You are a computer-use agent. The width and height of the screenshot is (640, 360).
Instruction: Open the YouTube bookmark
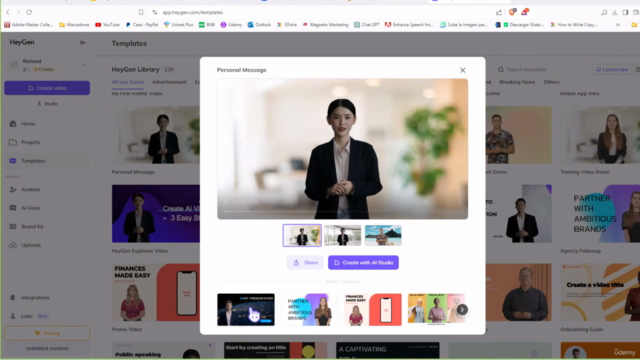pyautogui.click(x=107, y=25)
